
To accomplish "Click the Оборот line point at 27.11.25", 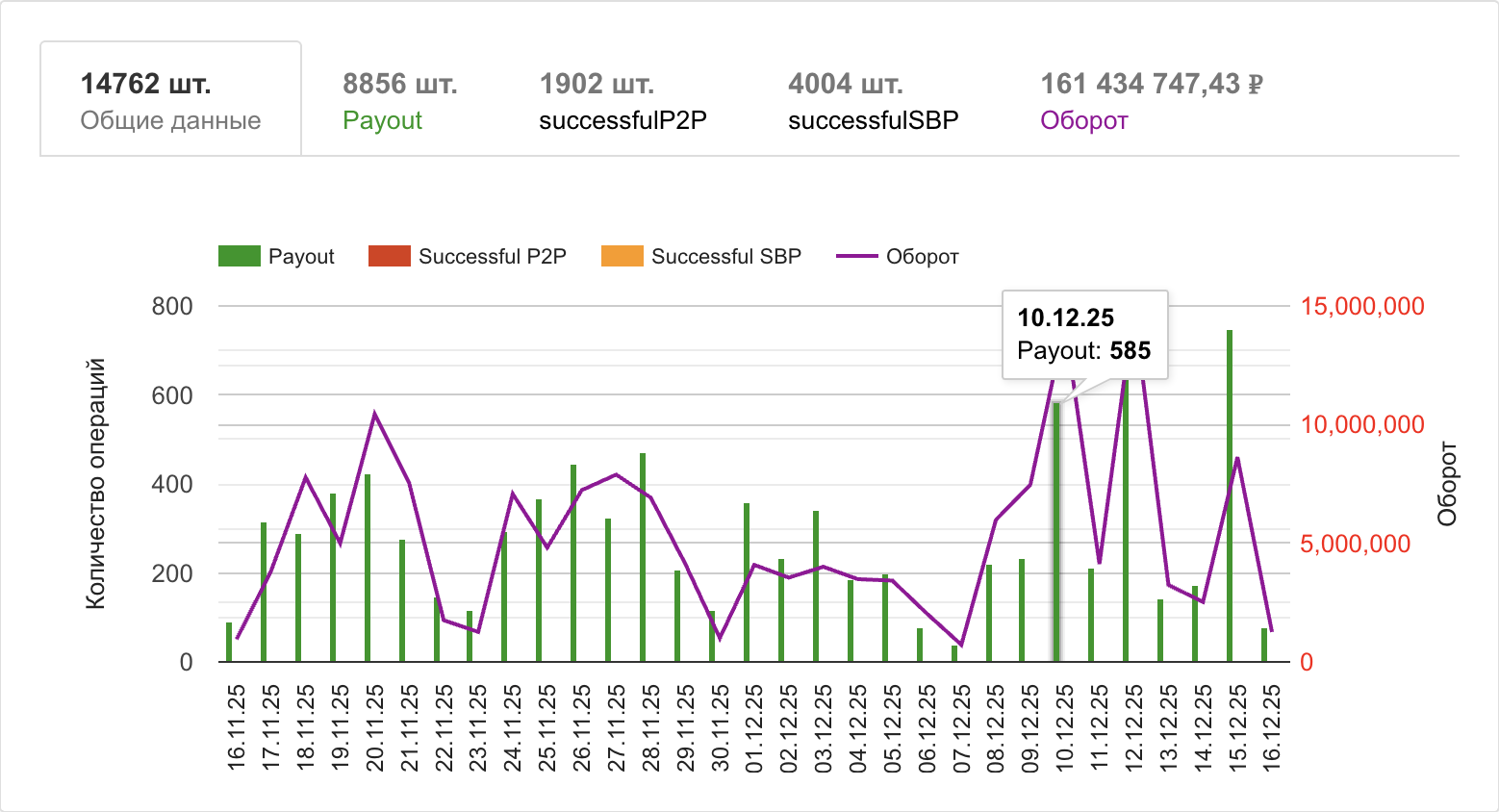I will coord(616,474).
